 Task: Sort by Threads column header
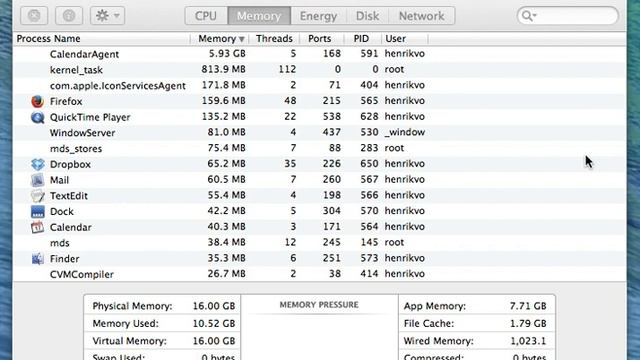pos(274,39)
